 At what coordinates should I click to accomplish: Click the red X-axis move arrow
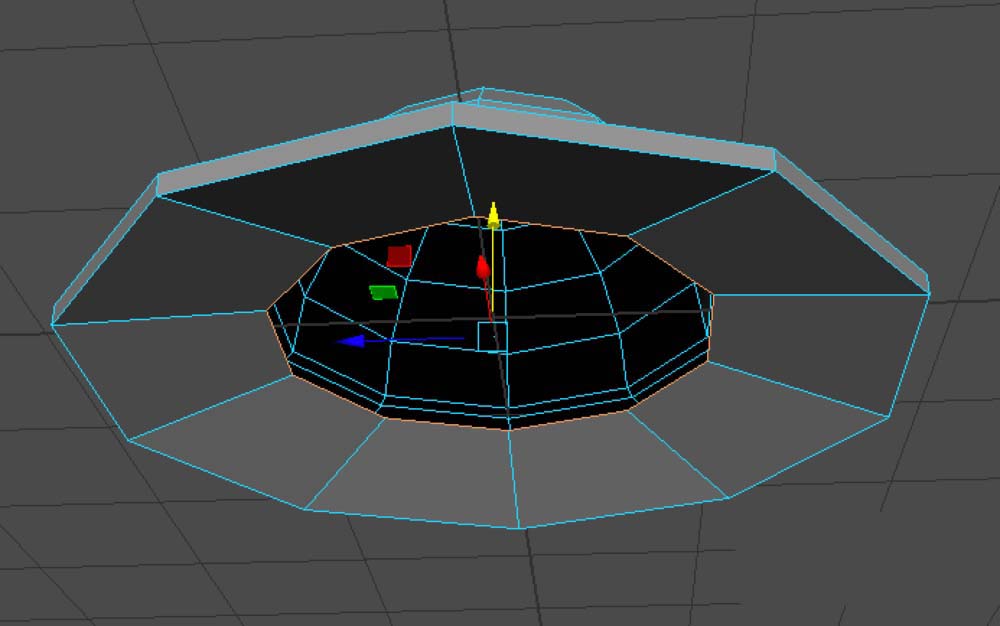coord(483,267)
